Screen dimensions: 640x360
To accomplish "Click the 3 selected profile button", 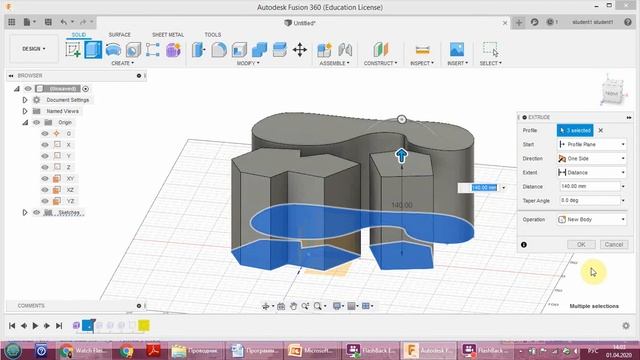I will point(575,131).
